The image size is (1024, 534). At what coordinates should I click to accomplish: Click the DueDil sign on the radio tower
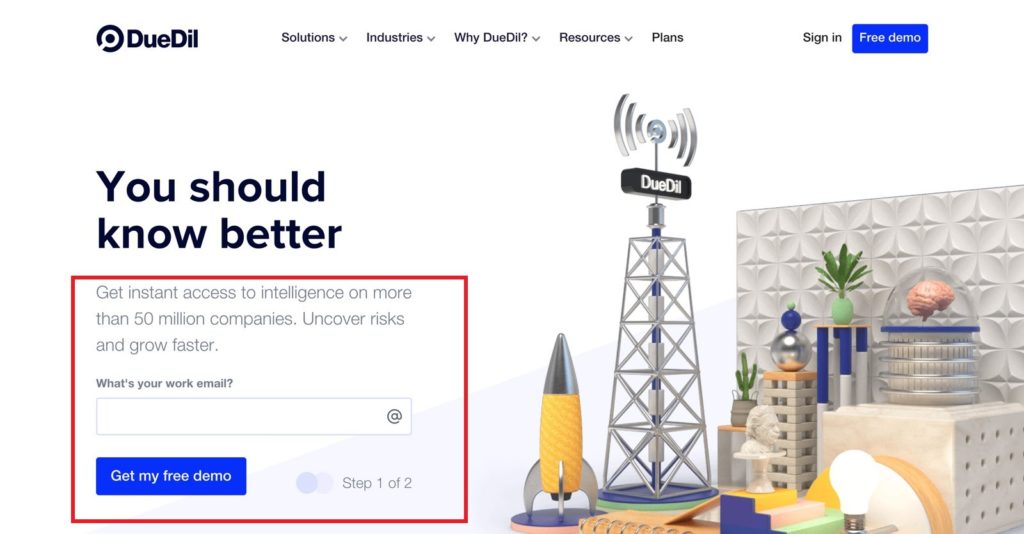[x=656, y=183]
